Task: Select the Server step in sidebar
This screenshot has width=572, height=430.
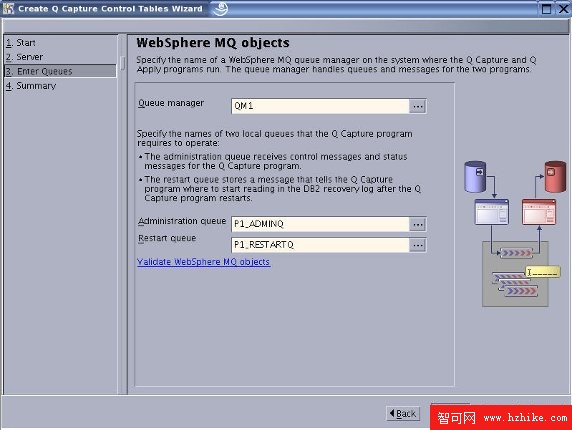Action: point(24,57)
